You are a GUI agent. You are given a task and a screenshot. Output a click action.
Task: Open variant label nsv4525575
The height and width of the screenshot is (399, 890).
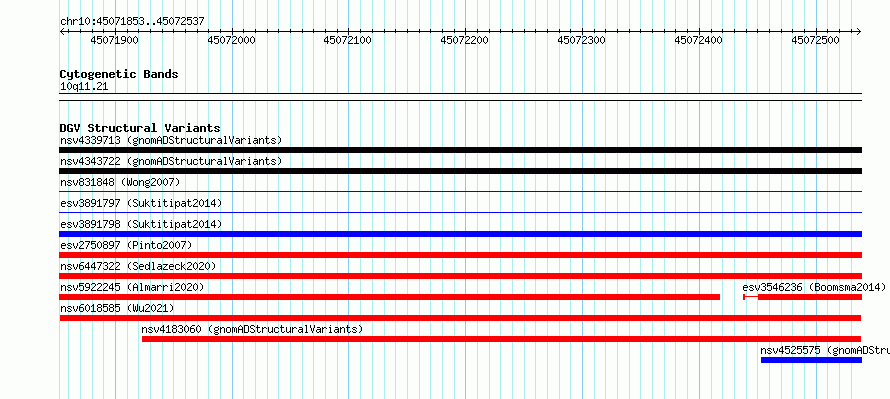tap(825, 350)
